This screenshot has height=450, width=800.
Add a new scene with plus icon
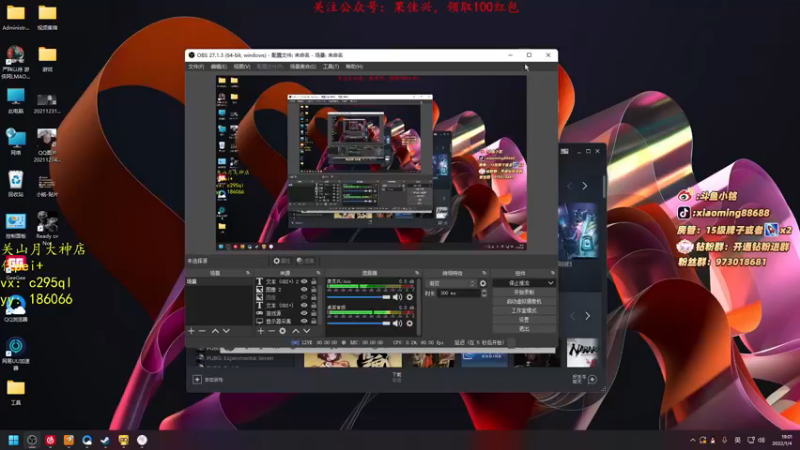(191, 331)
